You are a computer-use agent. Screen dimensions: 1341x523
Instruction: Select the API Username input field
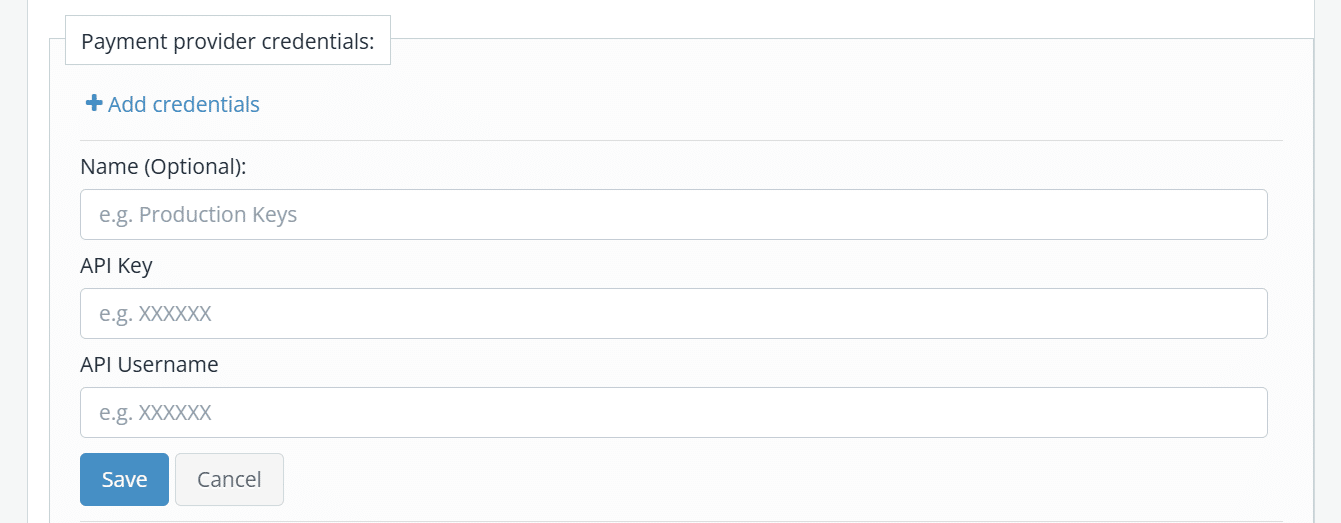(x=674, y=412)
